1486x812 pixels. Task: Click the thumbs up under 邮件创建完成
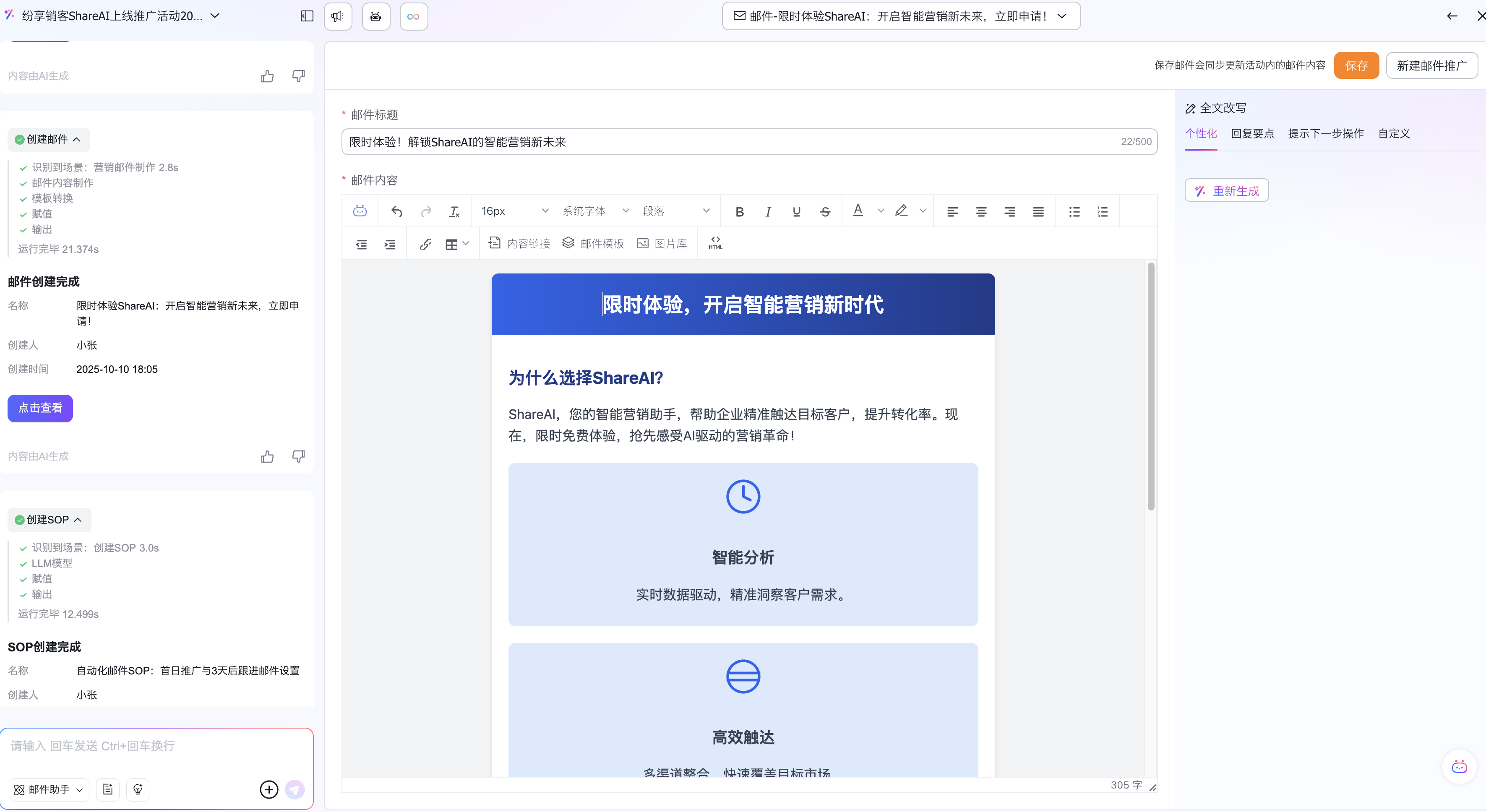pos(267,457)
